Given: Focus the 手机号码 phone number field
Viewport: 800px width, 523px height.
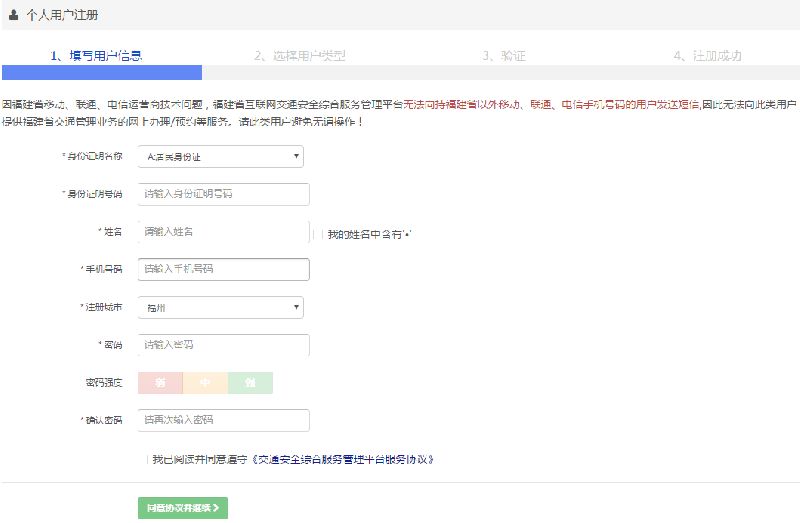Looking at the screenshot, I should [223, 269].
